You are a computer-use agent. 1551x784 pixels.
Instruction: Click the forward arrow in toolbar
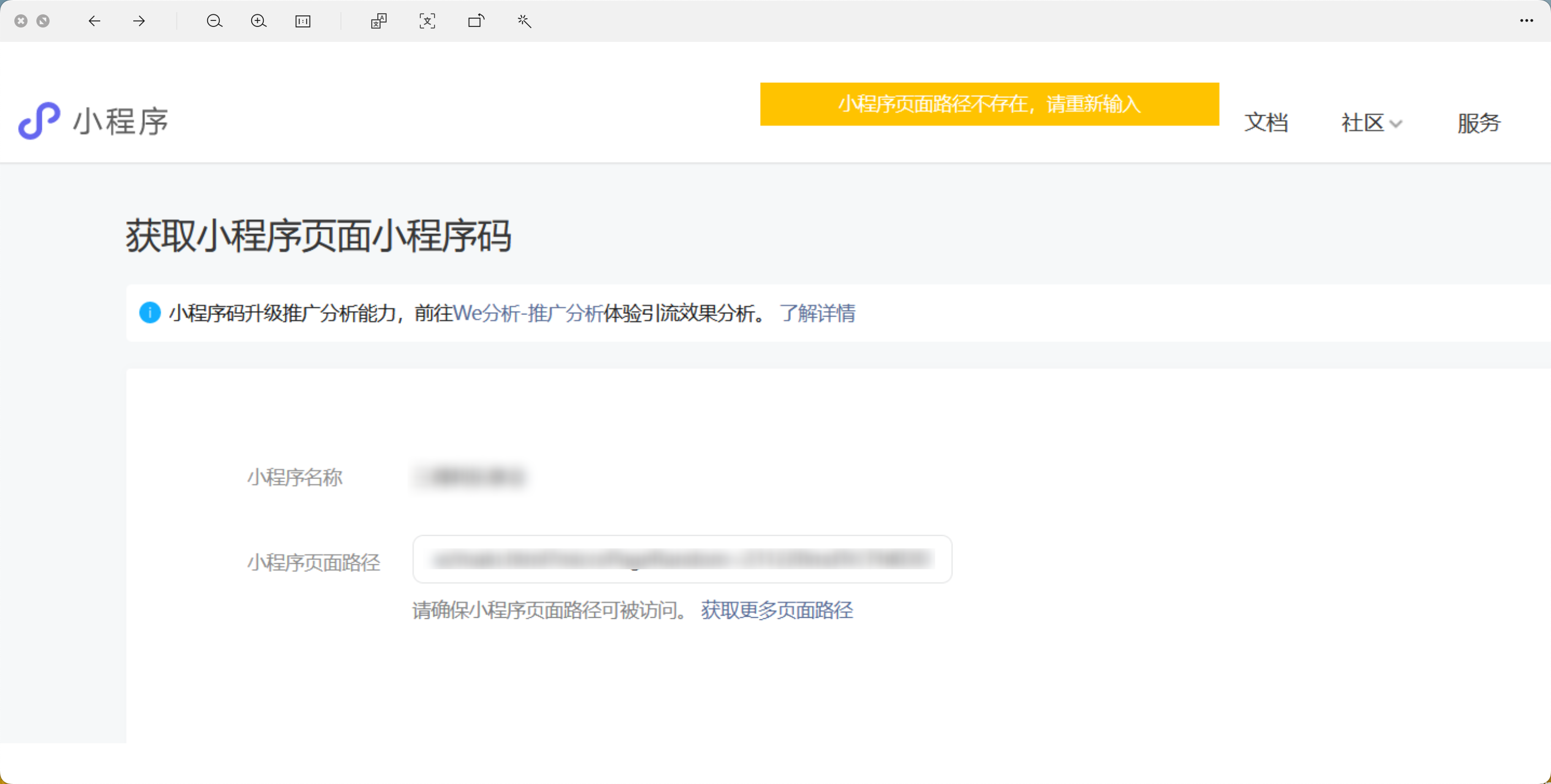point(139,21)
